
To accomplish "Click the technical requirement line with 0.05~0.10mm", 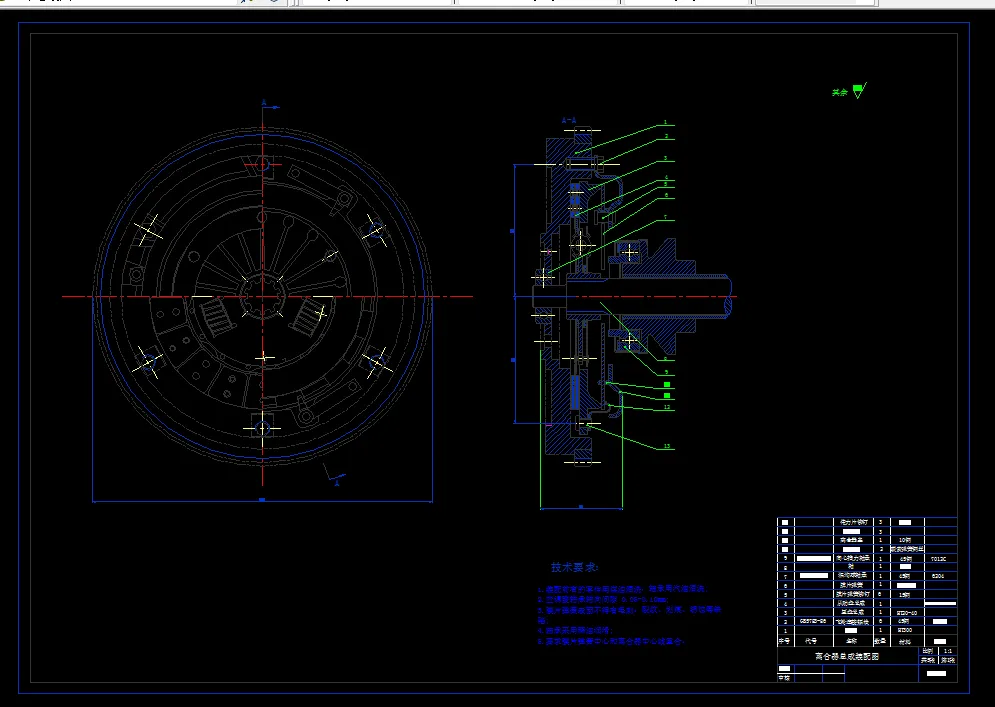I will [x=603, y=599].
